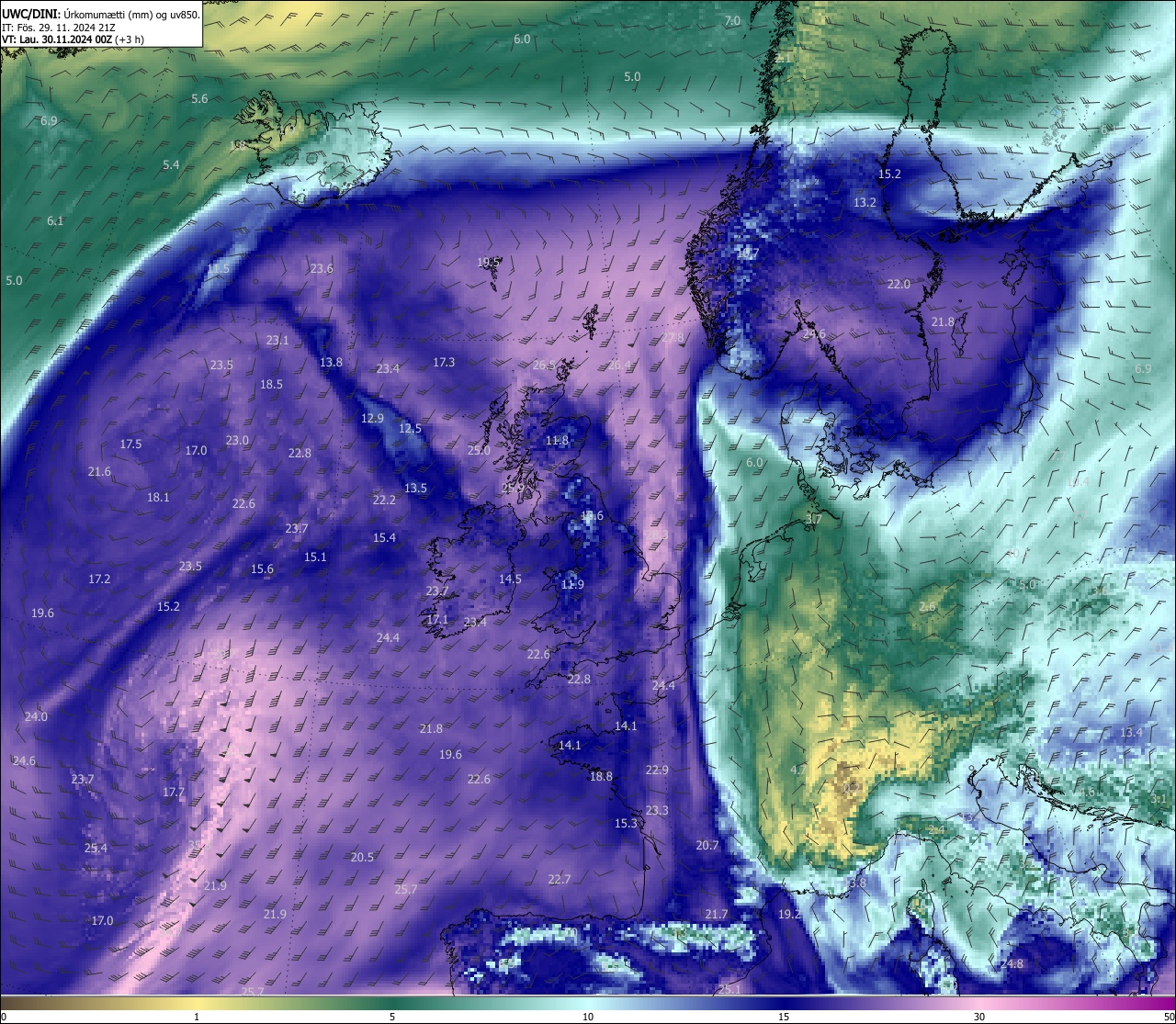The image size is (1176, 1024).
Task: Click the "0" label on the color scale
Action: click(x=4, y=1017)
